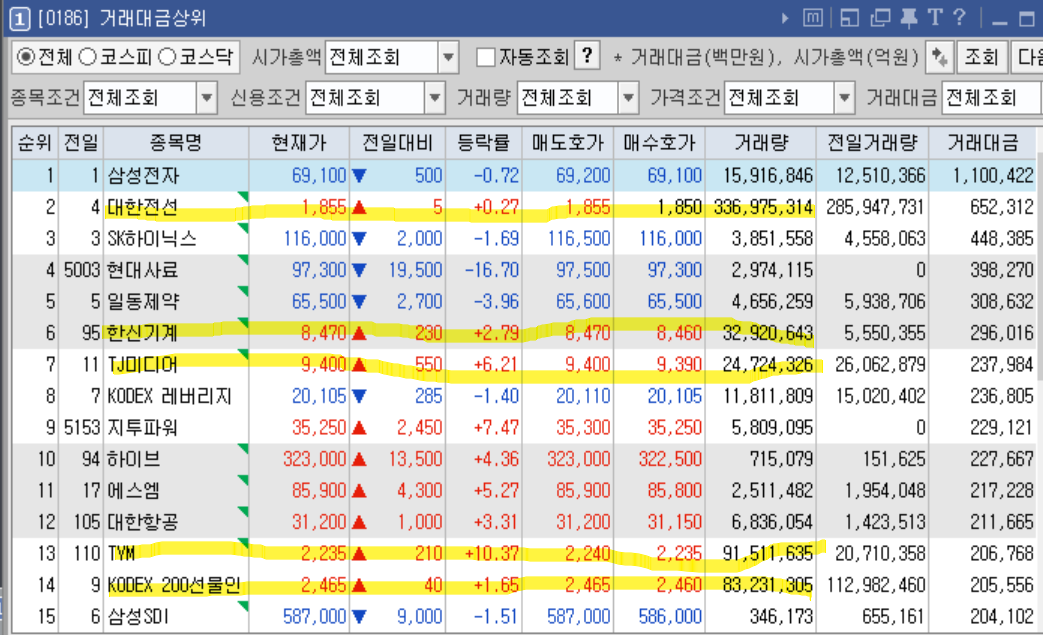
Task: Select 삼성SDI stock name
Action: 138,616
